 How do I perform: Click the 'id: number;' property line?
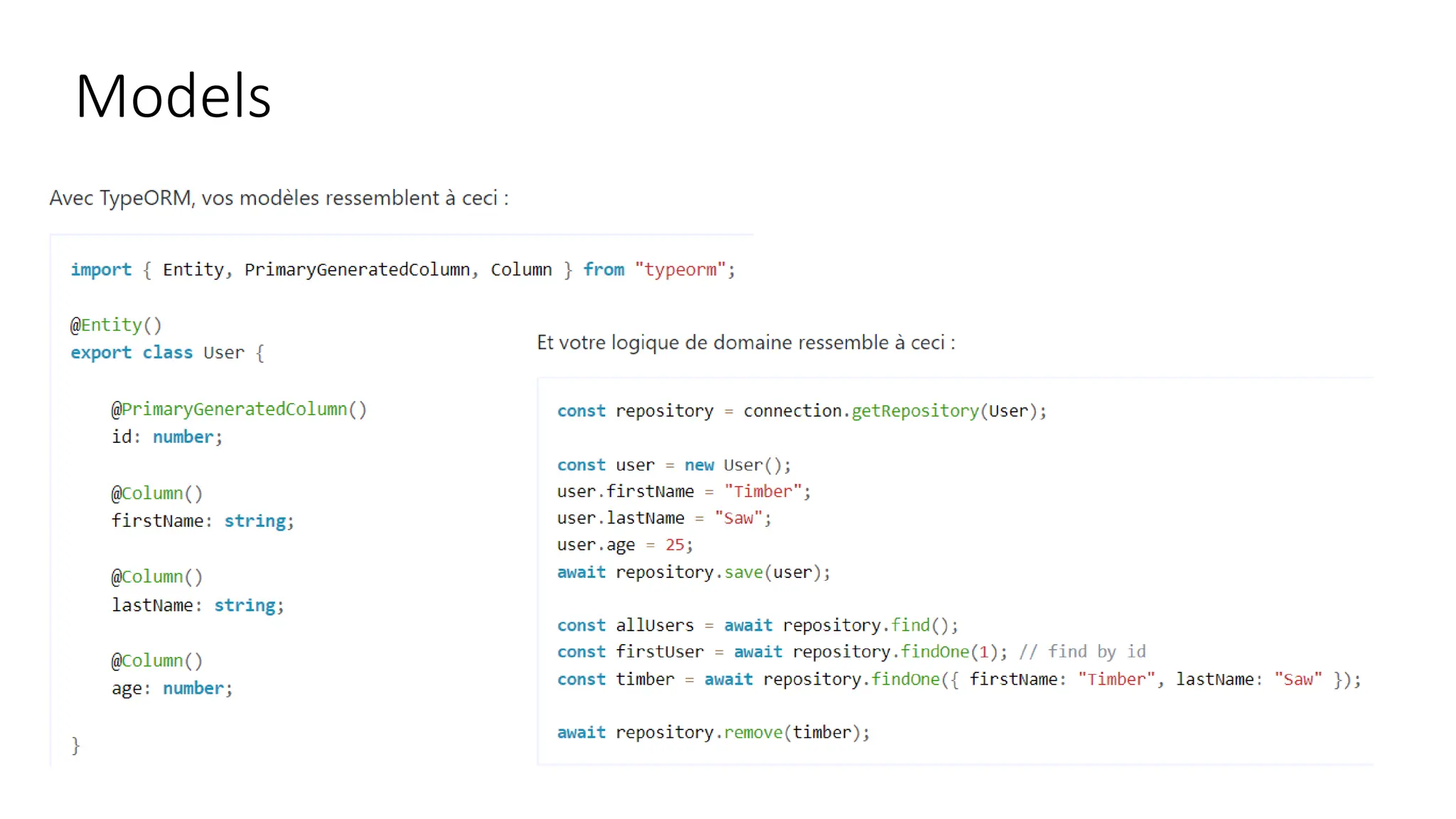pos(167,437)
